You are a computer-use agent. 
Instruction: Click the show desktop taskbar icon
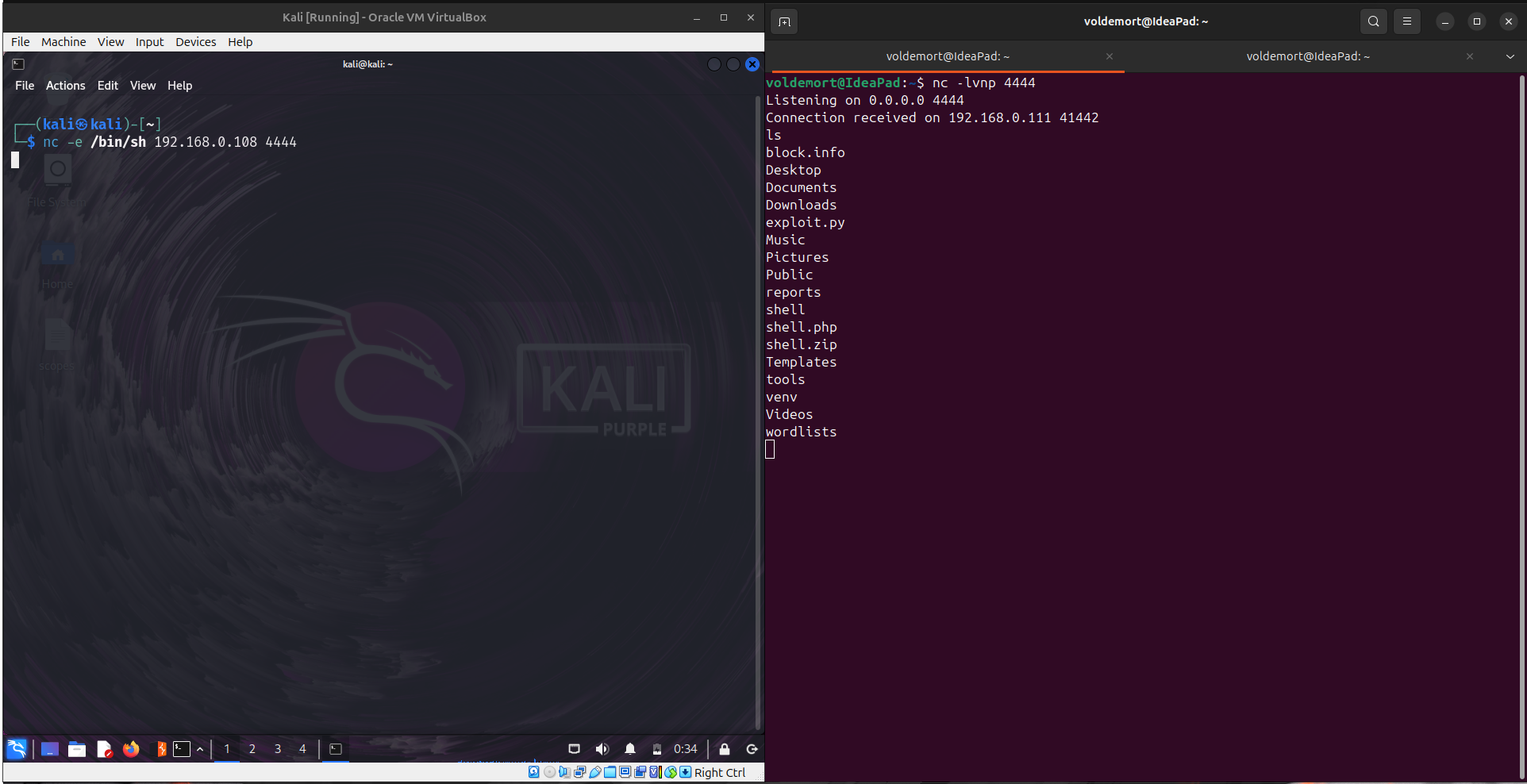(x=50, y=749)
